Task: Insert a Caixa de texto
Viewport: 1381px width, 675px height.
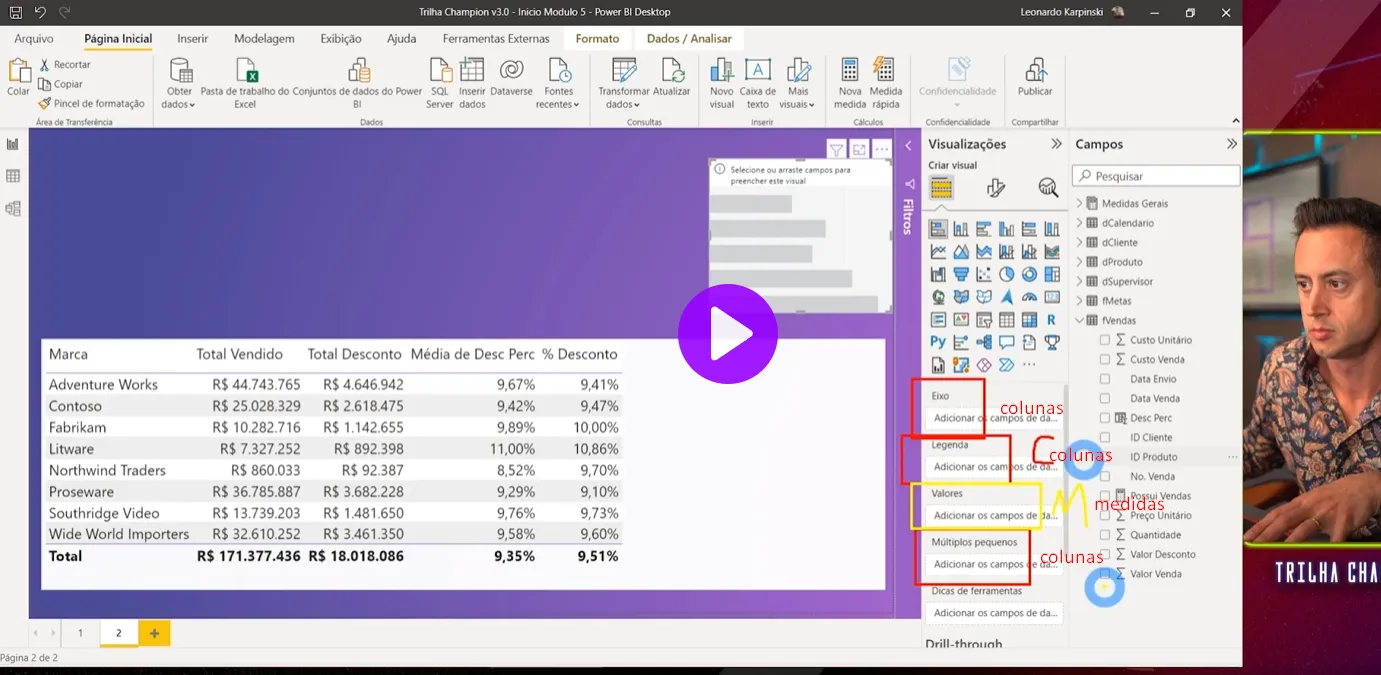Action: point(758,72)
